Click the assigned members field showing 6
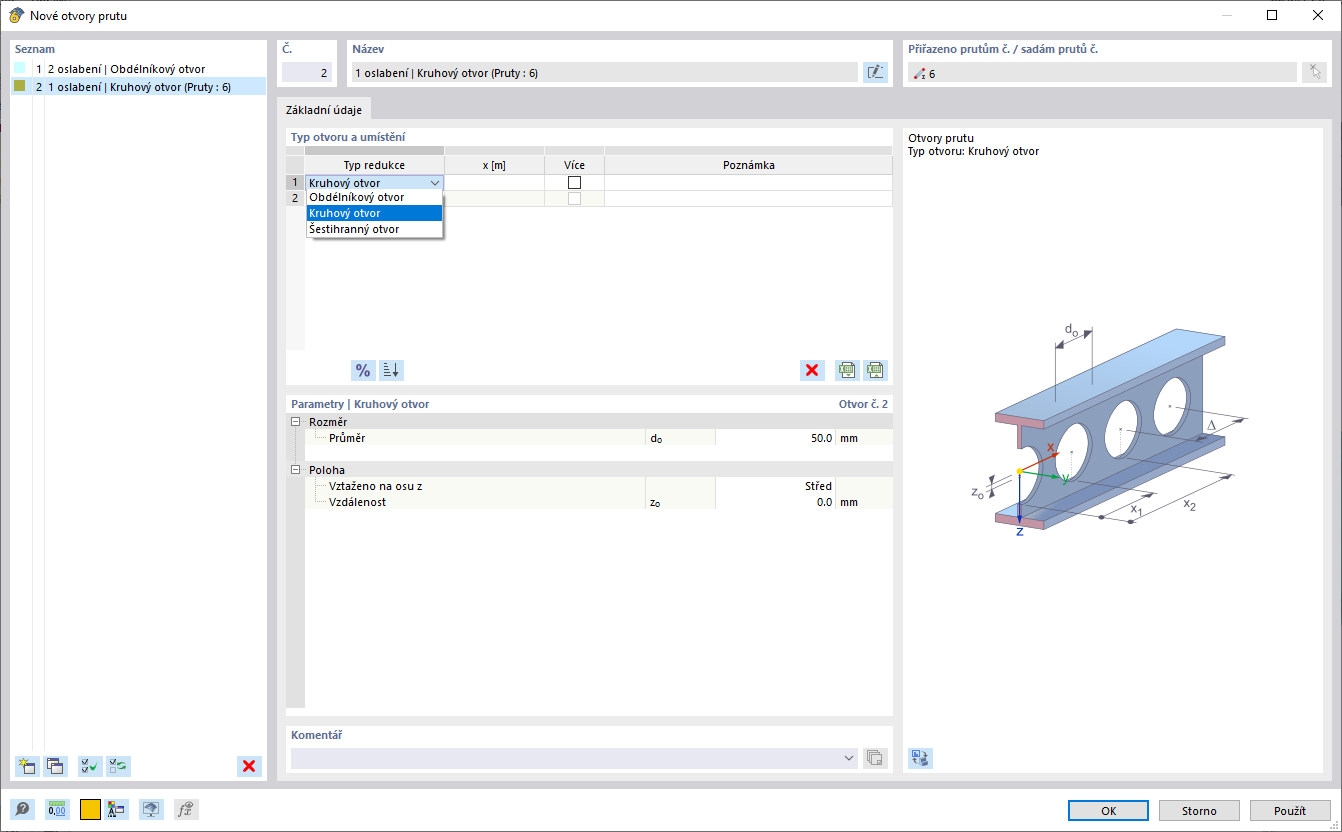Viewport: 1342px width, 832px height. click(1103, 72)
